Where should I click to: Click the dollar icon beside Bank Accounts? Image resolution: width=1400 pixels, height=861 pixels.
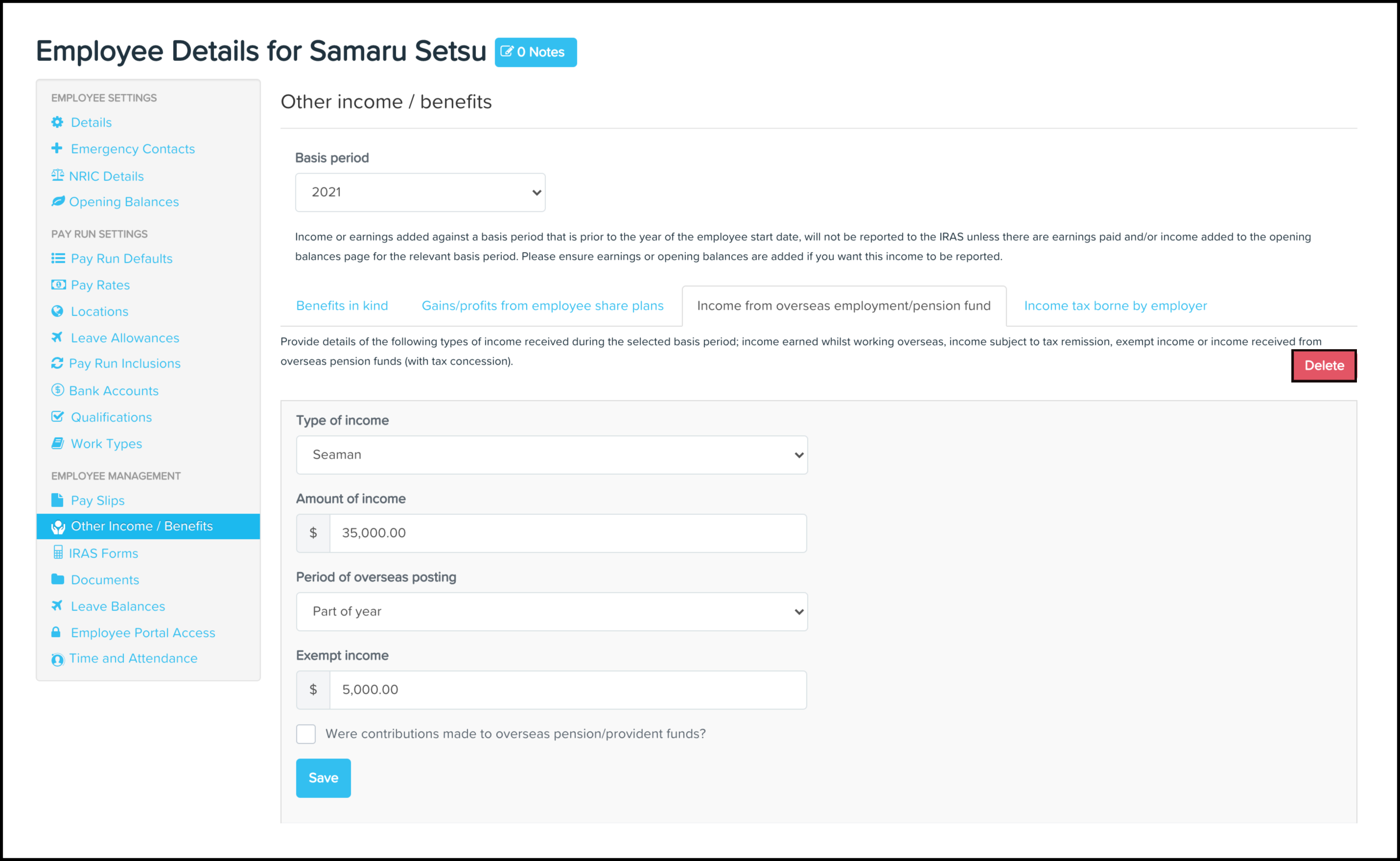pyautogui.click(x=57, y=389)
